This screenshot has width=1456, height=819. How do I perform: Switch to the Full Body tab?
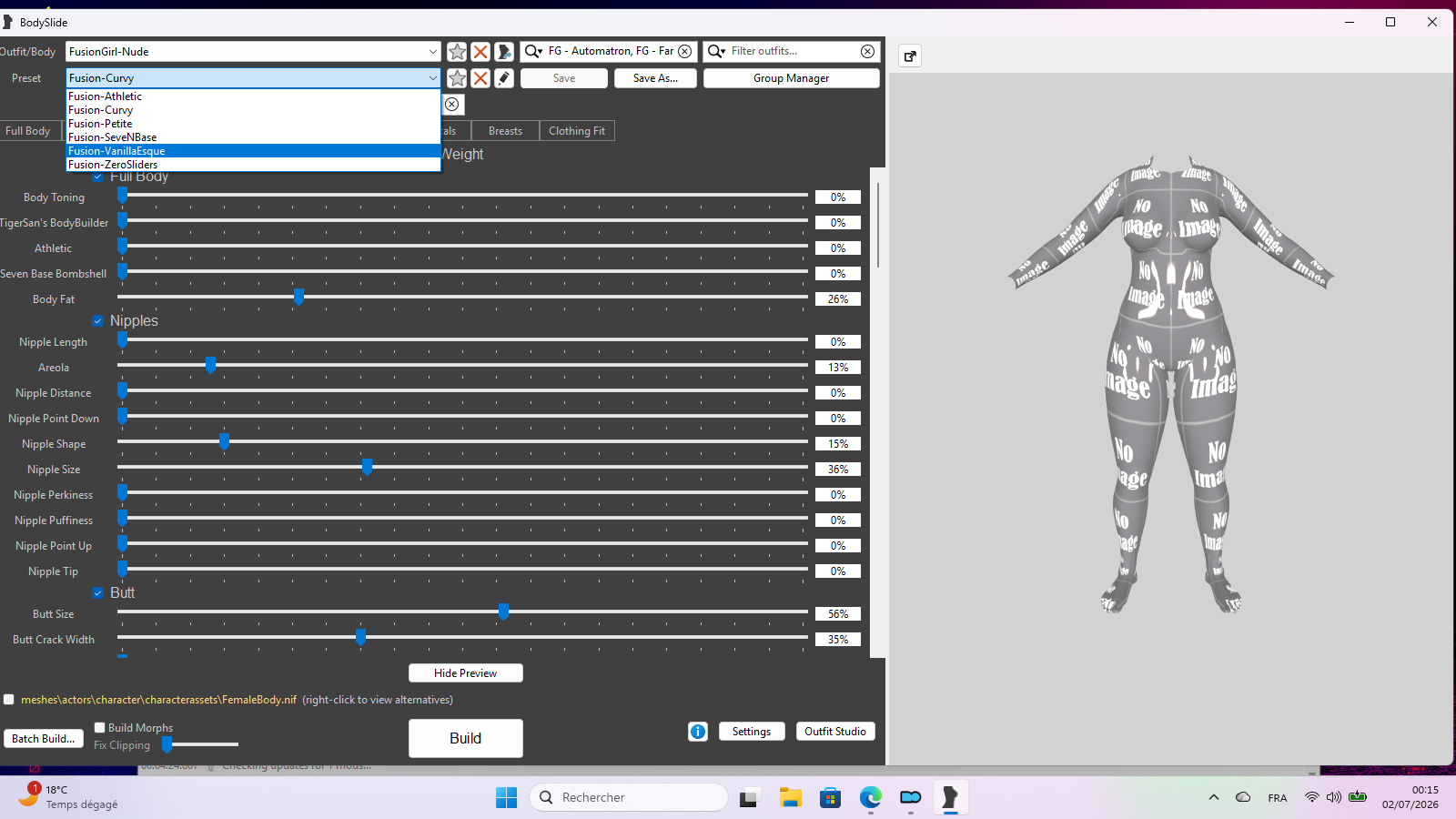[x=28, y=131]
